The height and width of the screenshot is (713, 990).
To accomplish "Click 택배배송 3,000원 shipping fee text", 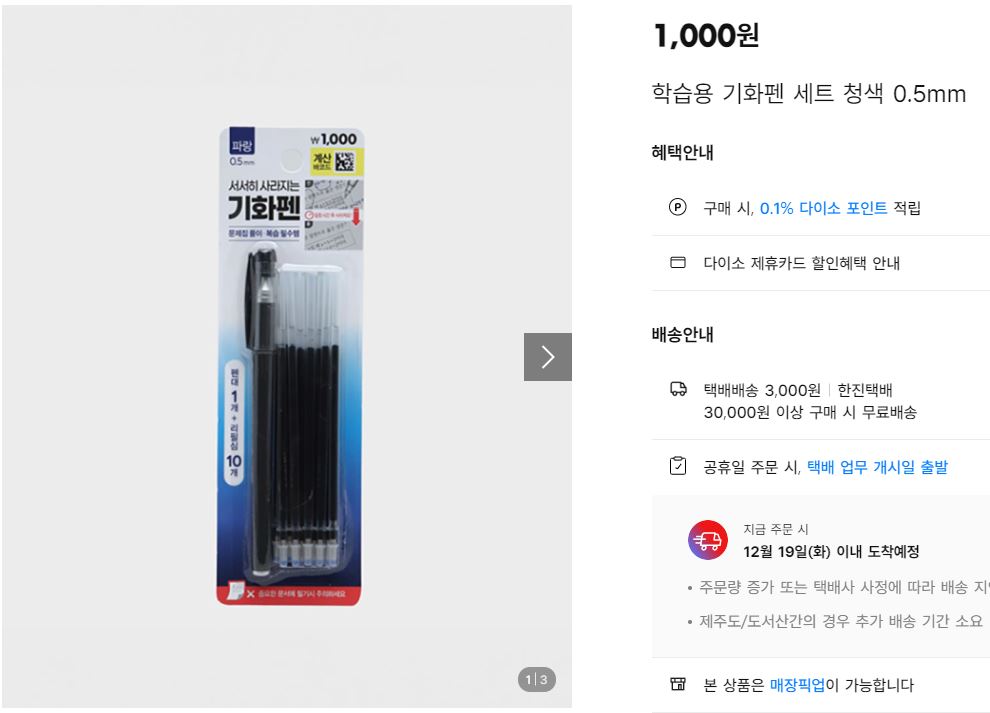I will tap(762, 390).
